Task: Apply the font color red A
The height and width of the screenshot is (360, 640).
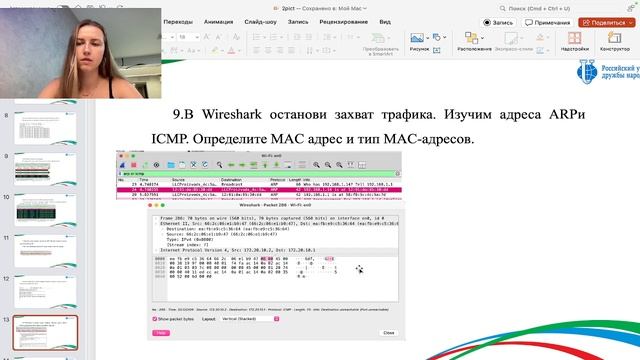Action: pyautogui.click(x=231, y=51)
